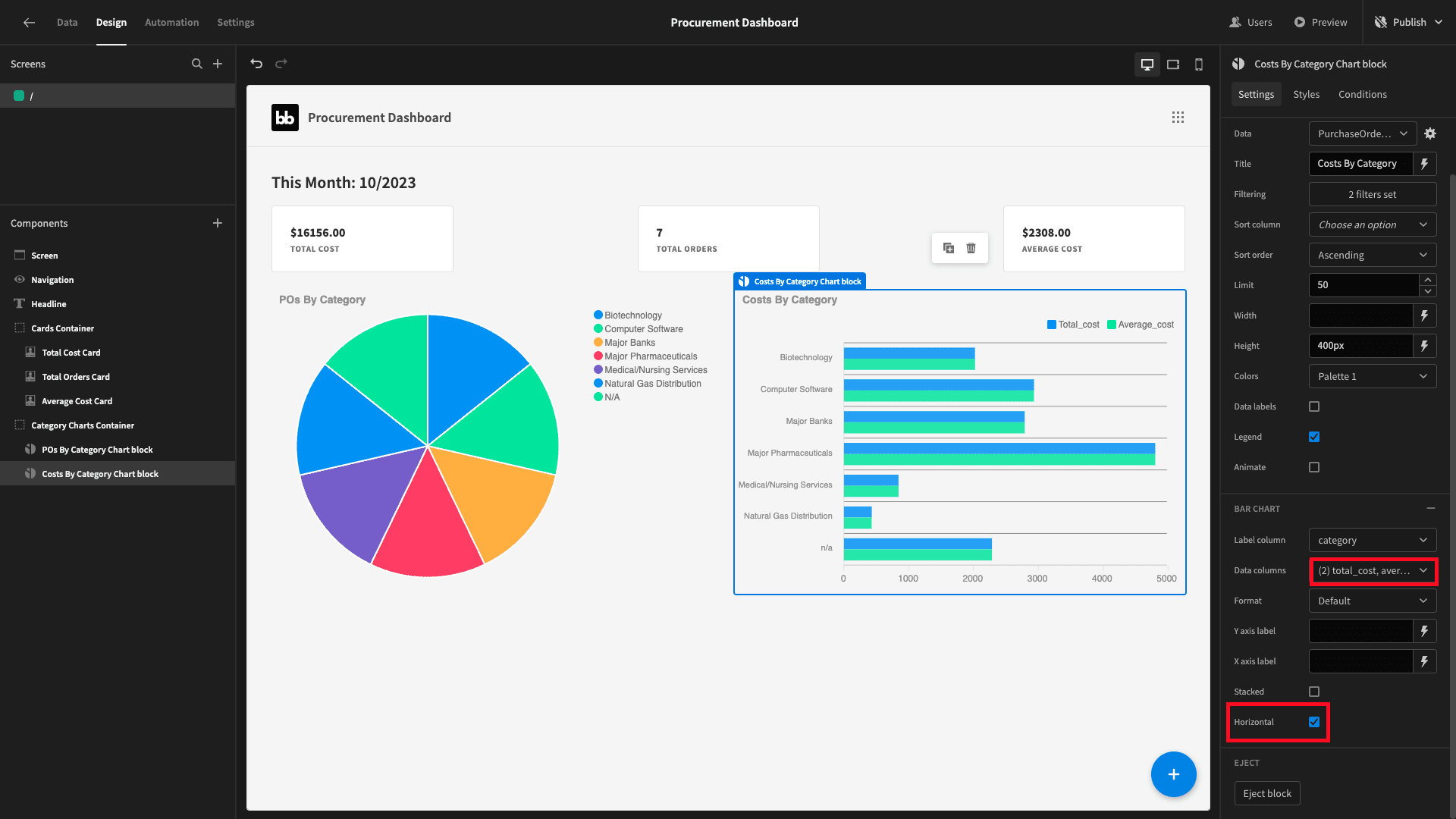Open the Automation tab
The image size is (1456, 819).
click(171, 22)
